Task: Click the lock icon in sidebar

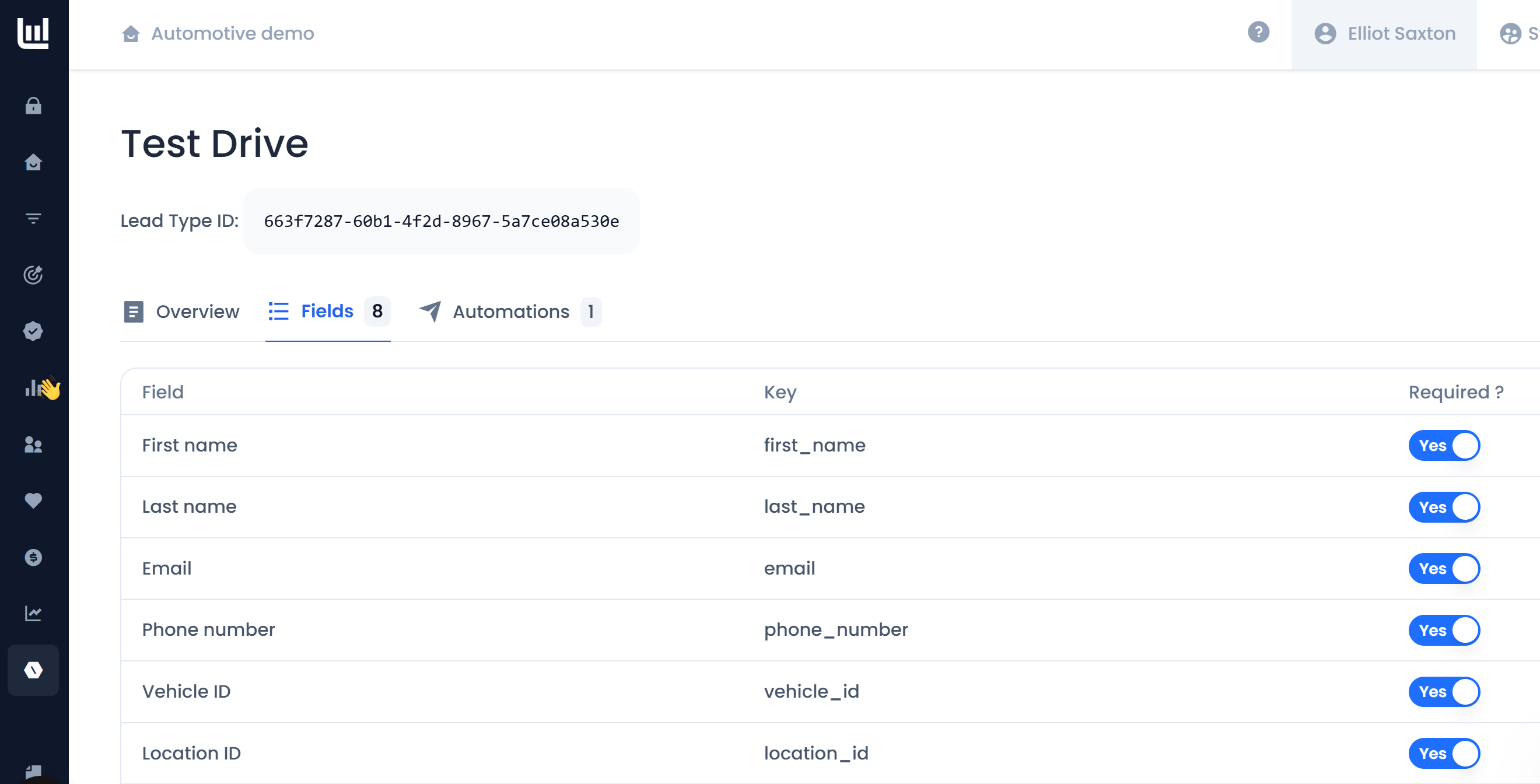Action: click(x=33, y=106)
